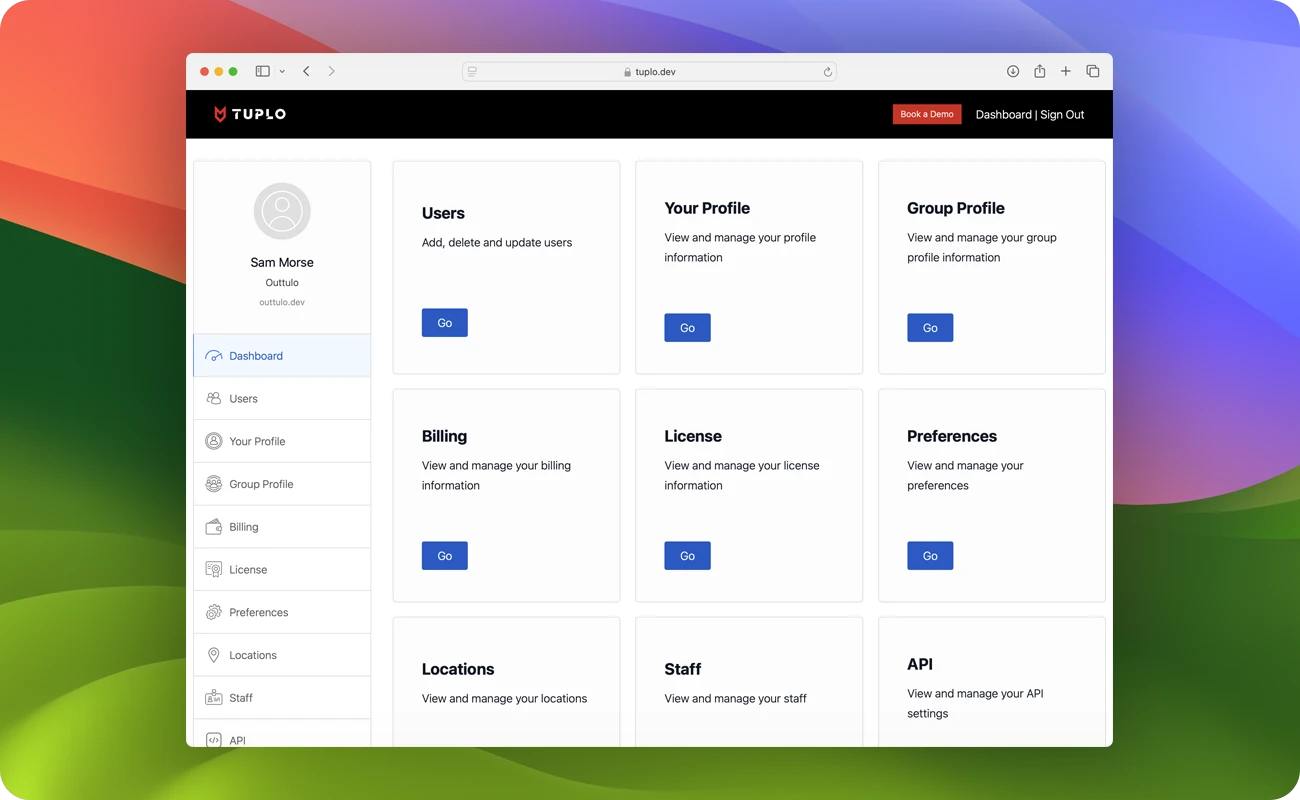Click the Safari downloads icon
Viewport: 1300px width, 800px height.
[x=1013, y=71]
